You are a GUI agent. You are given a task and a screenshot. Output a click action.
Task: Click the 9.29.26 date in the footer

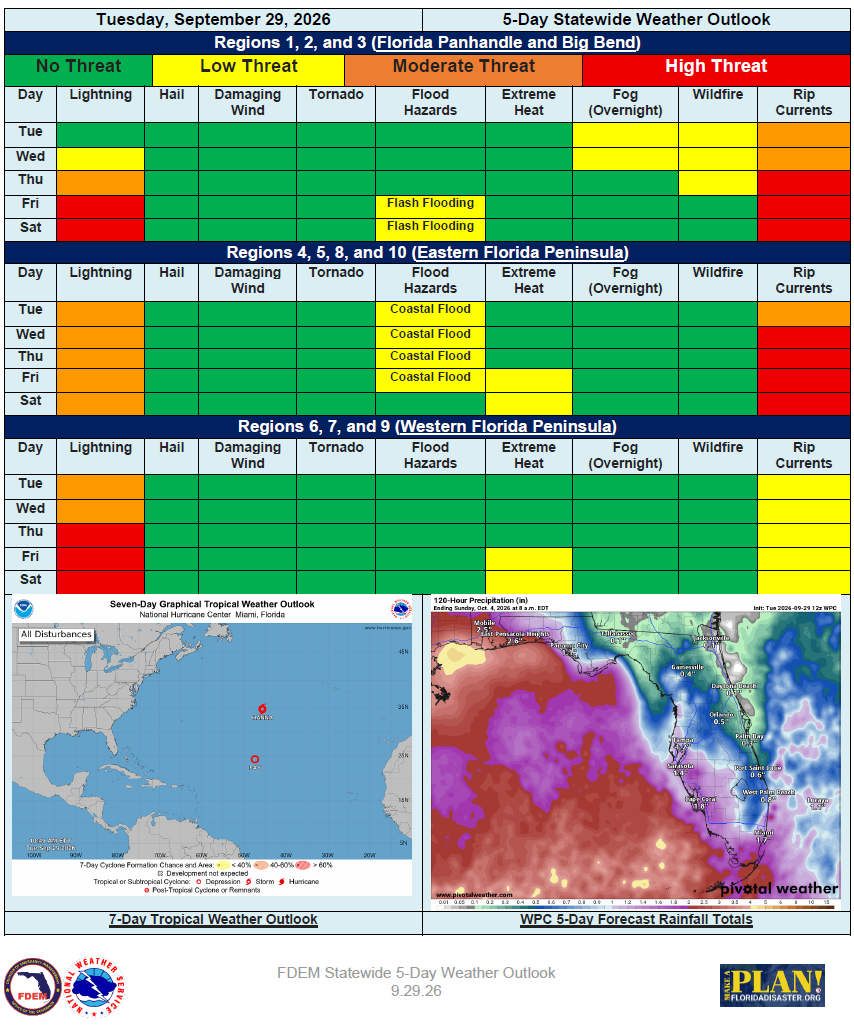[x=416, y=991]
